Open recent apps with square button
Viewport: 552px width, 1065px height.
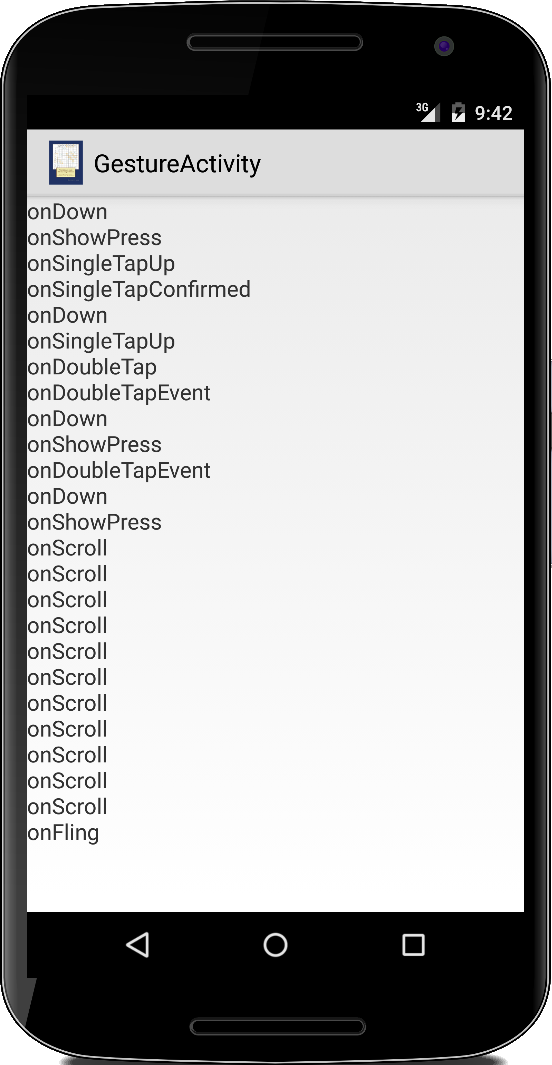[x=413, y=944]
